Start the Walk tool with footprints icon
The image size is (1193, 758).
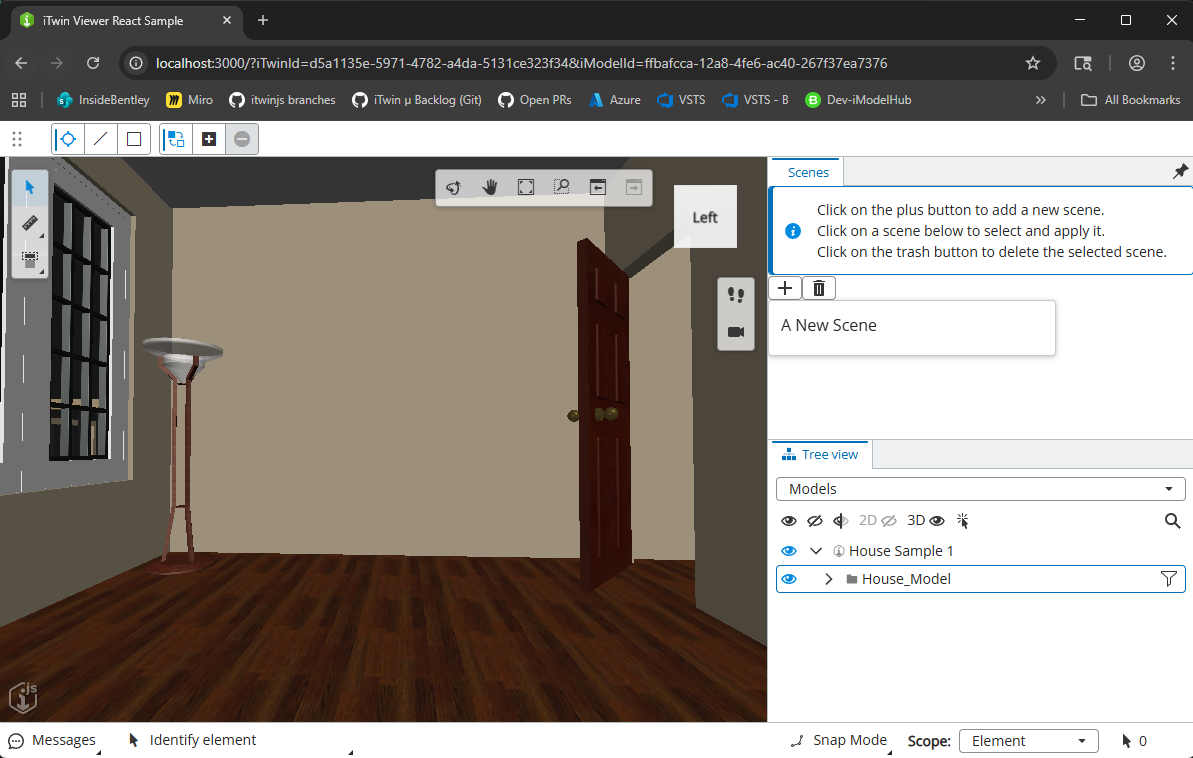[x=736, y=295]
